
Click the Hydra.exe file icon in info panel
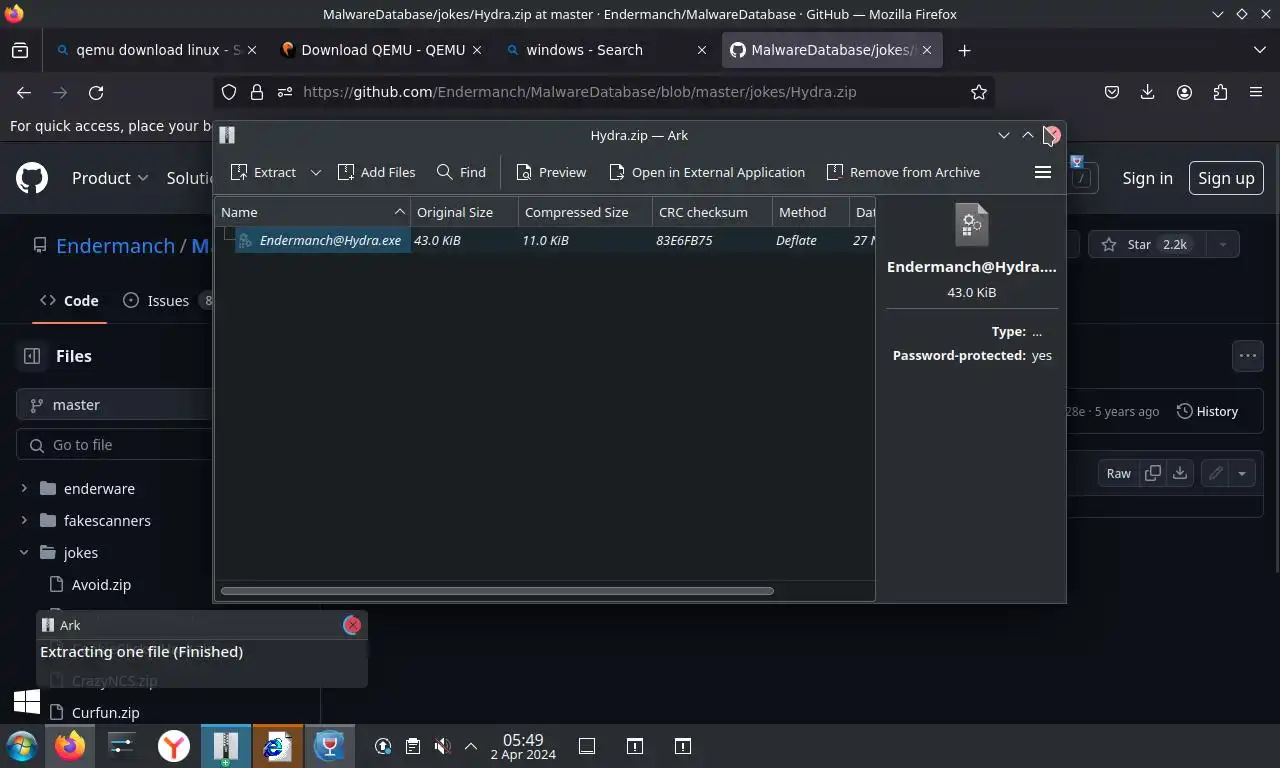pos(971,225)
